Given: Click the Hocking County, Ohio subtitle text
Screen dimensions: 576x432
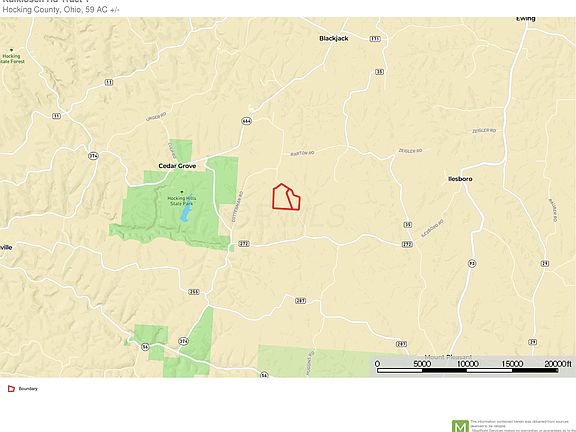Looking at the screenshot, I should (61, 10).
